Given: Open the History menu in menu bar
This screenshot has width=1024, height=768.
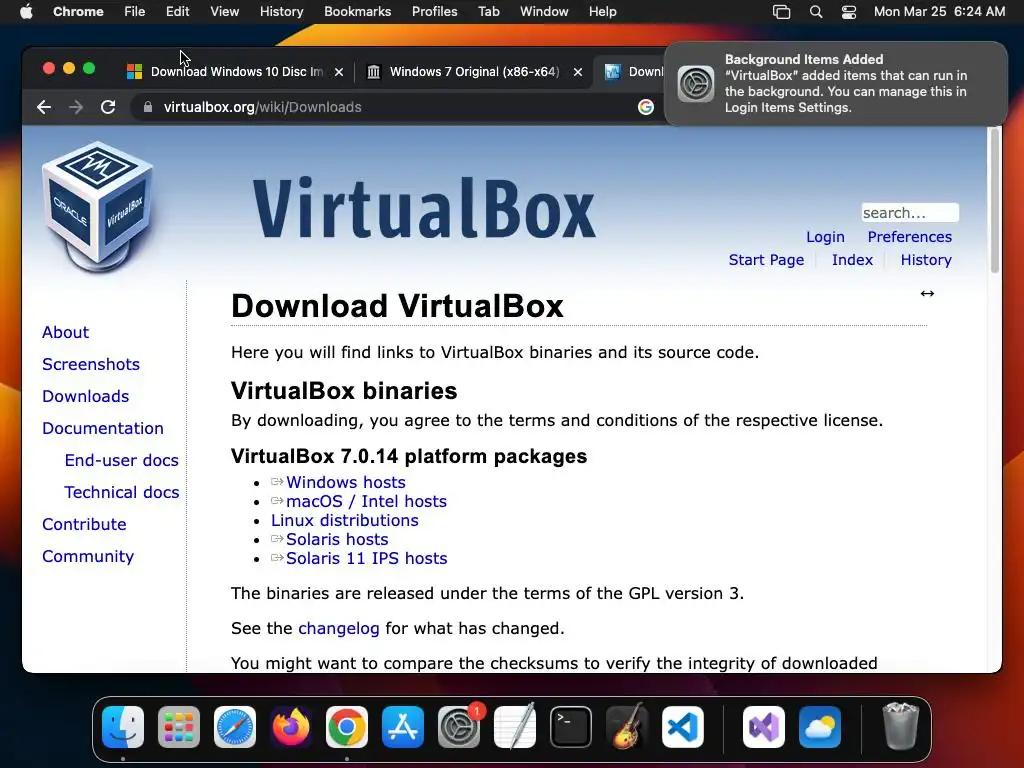Looking at the screenshot, I should pyautogui.click(x=281, y=12).
